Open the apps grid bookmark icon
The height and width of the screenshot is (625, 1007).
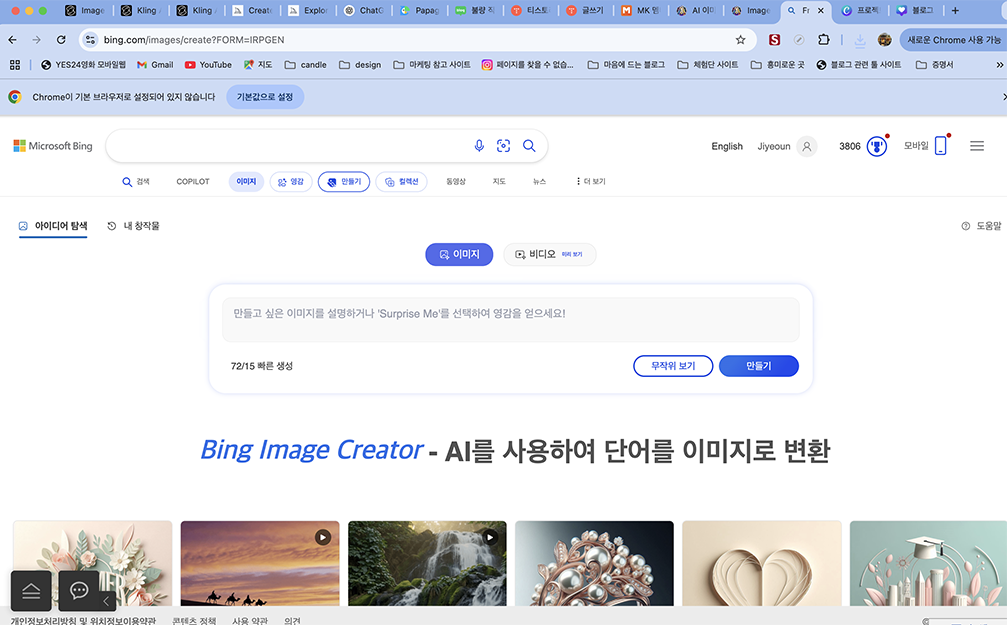[x=15, y=65]
